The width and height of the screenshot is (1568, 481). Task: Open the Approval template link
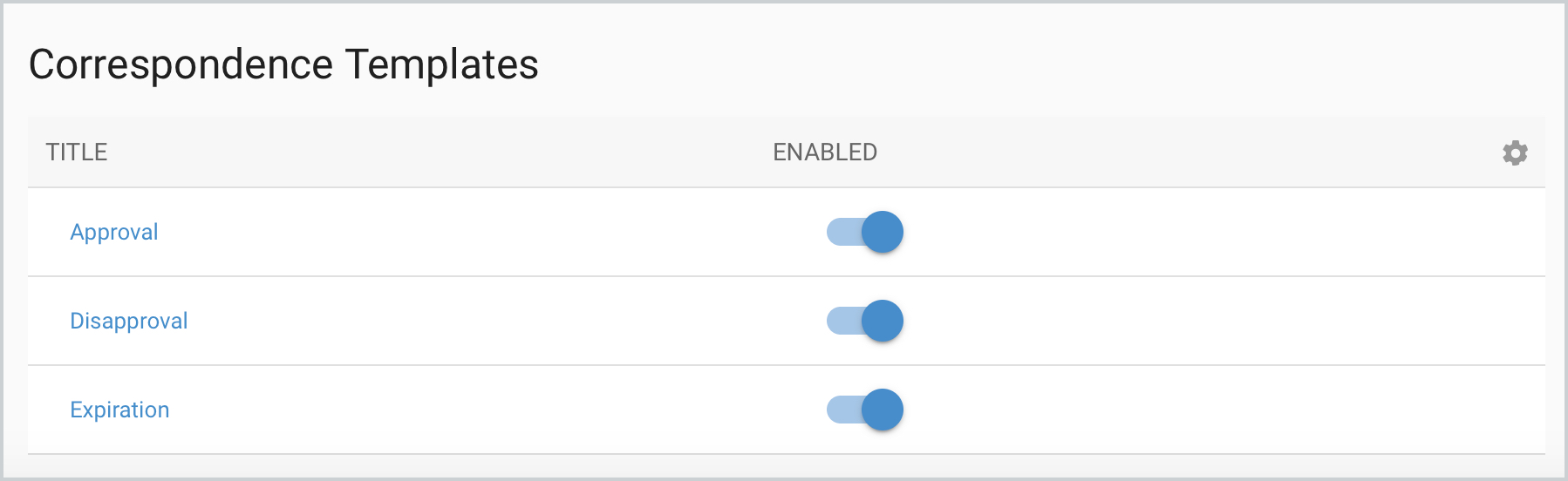pyautogui.click(x=114, y=232)
